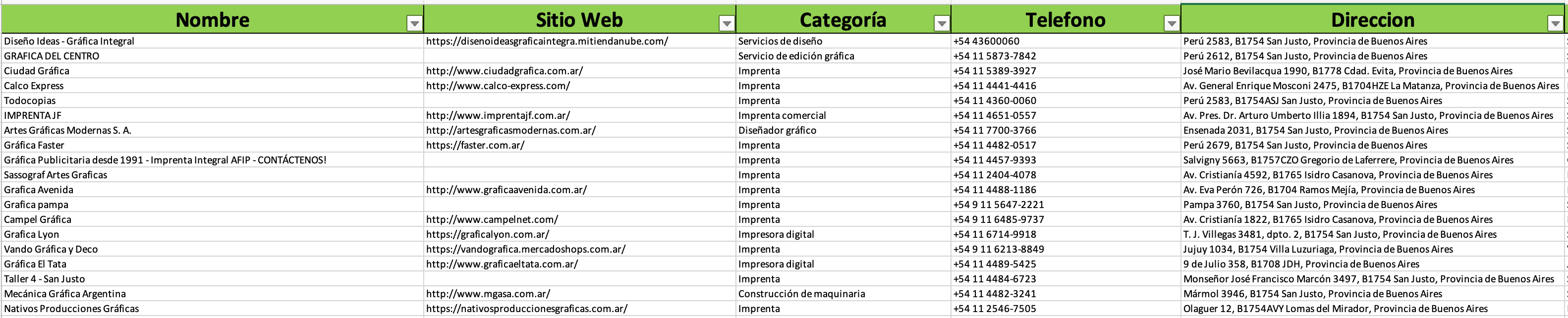Select the GRAFICA DEL CENTRO name cell
Screen dimensions: 1568x318
(213, 56)
